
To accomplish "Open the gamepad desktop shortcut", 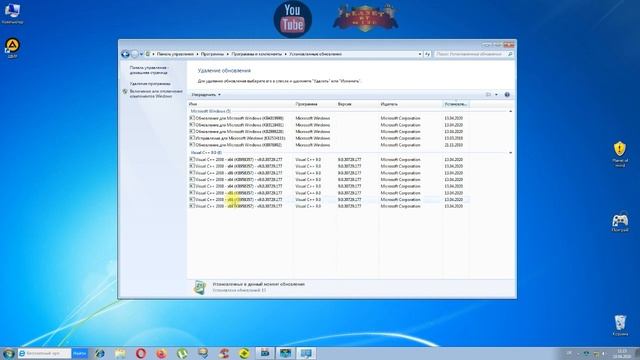I will click(620, 222).
